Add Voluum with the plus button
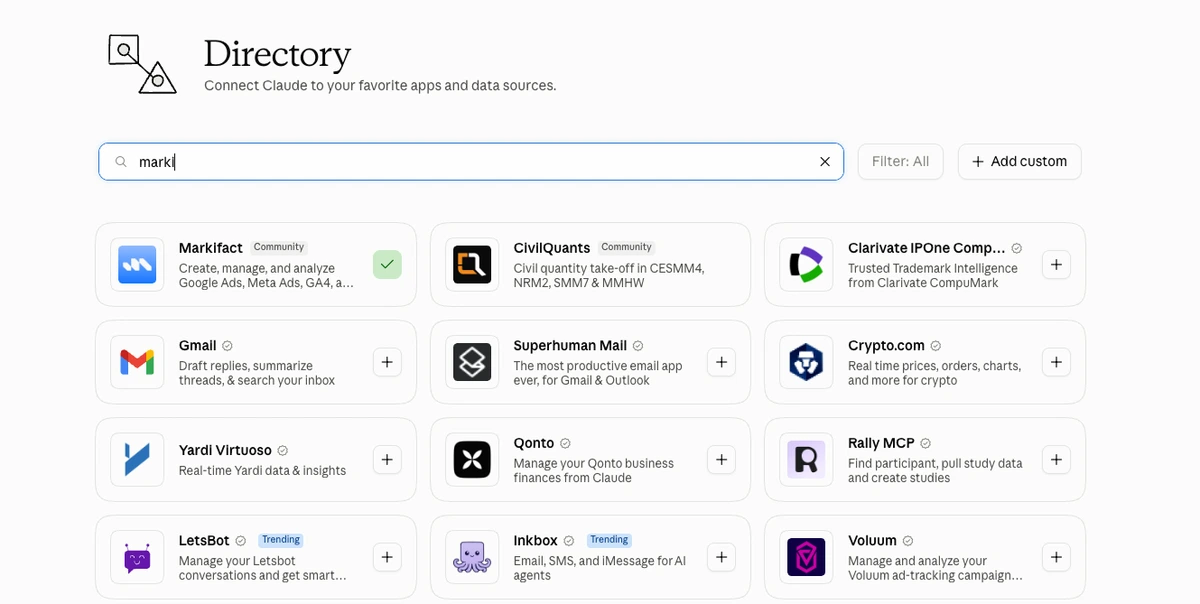 tap(1056, 557)
